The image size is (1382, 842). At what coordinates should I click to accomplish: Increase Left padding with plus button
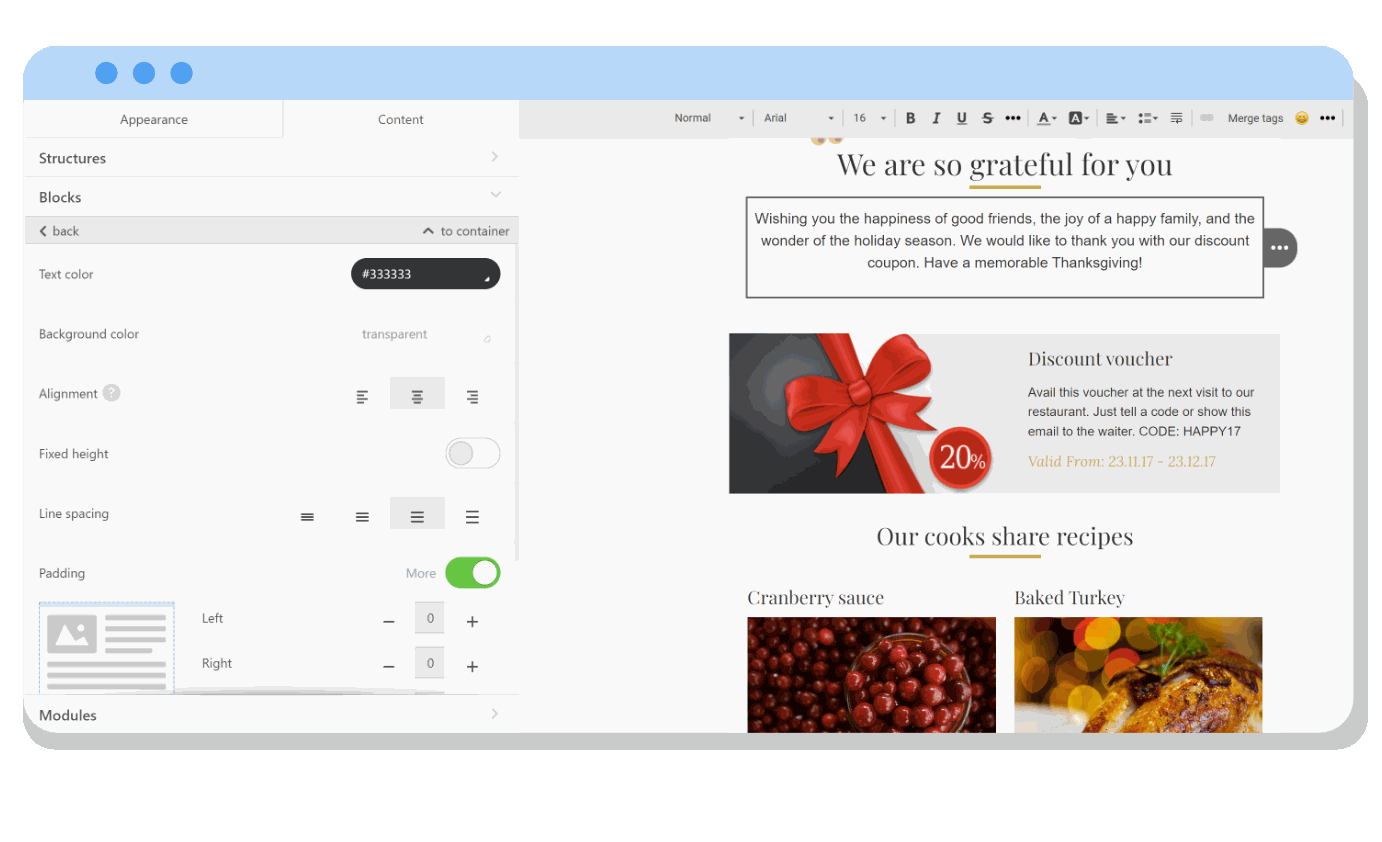472,622
